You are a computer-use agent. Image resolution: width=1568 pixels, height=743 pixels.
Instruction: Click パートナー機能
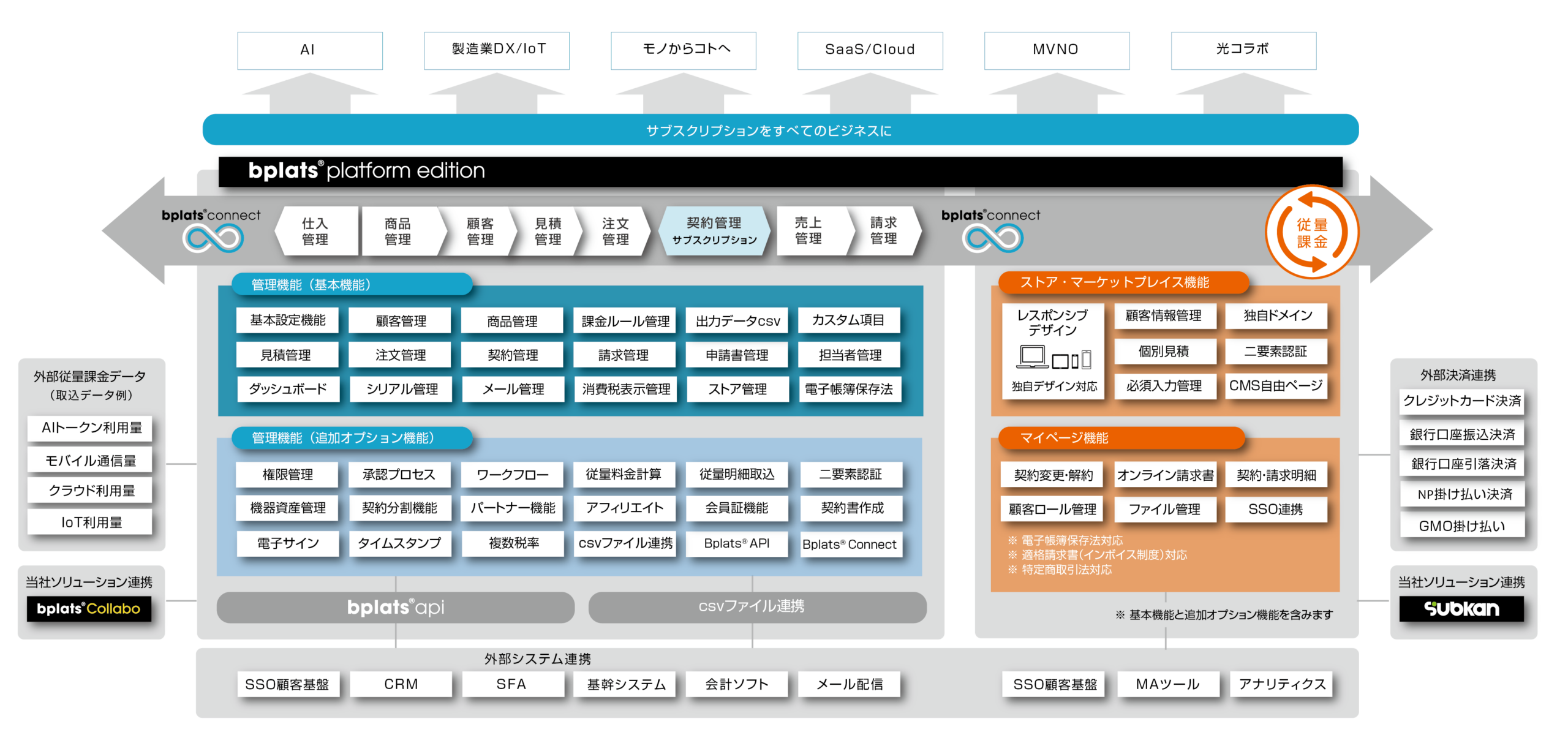point(513,508)
